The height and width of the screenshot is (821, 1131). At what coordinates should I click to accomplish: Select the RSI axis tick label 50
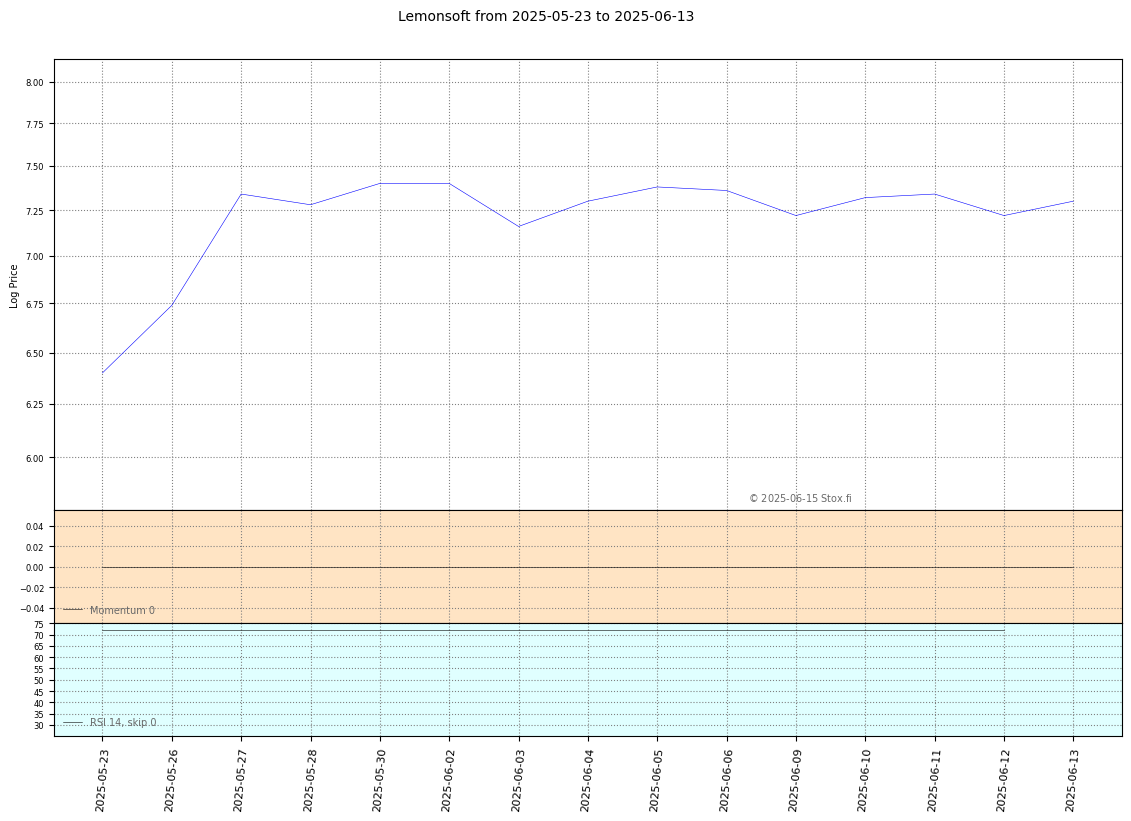[x=39, y=681]
